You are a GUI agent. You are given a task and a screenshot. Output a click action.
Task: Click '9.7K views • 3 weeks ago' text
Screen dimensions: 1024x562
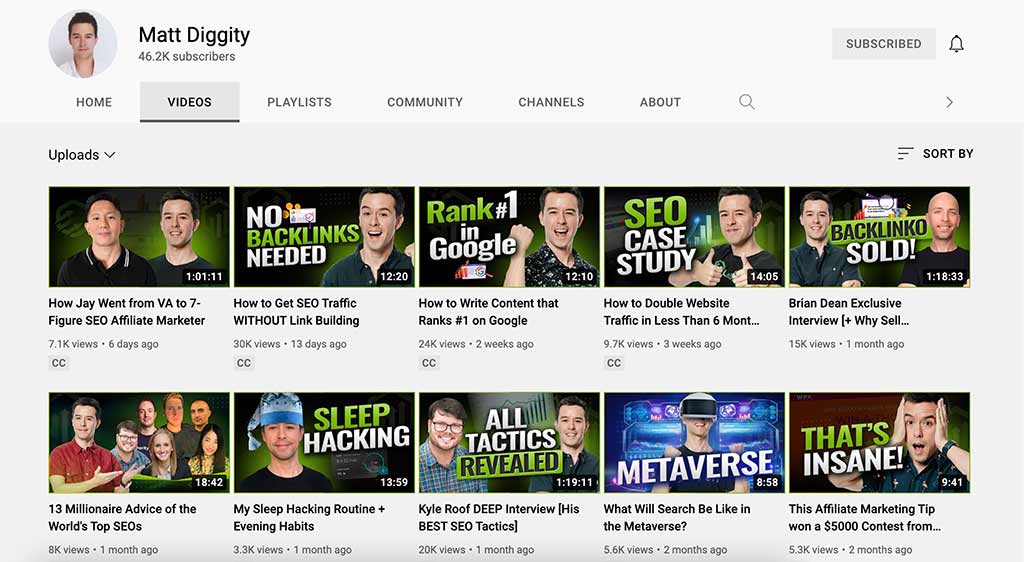coord(662,344)
